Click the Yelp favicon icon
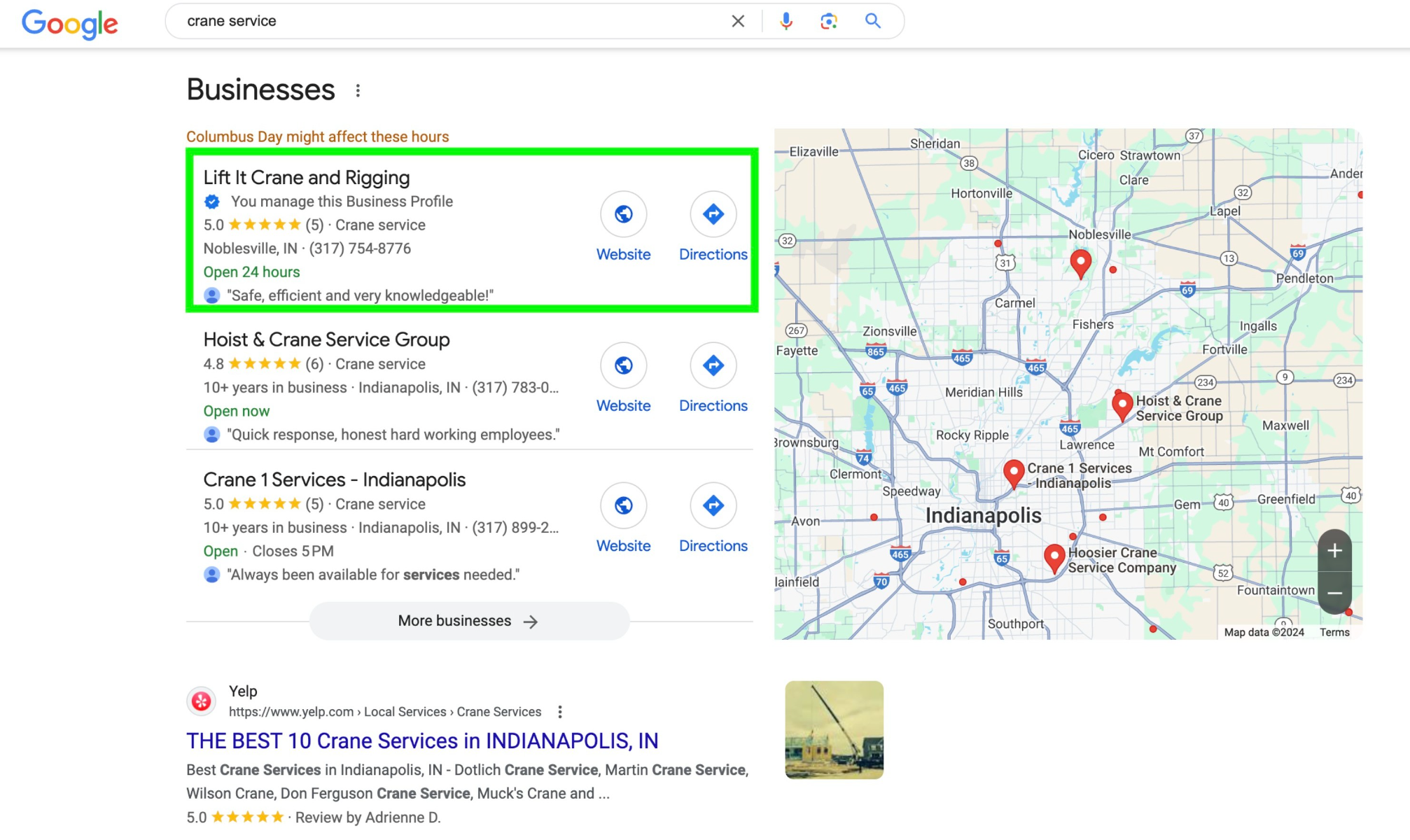 click(202, 701)
